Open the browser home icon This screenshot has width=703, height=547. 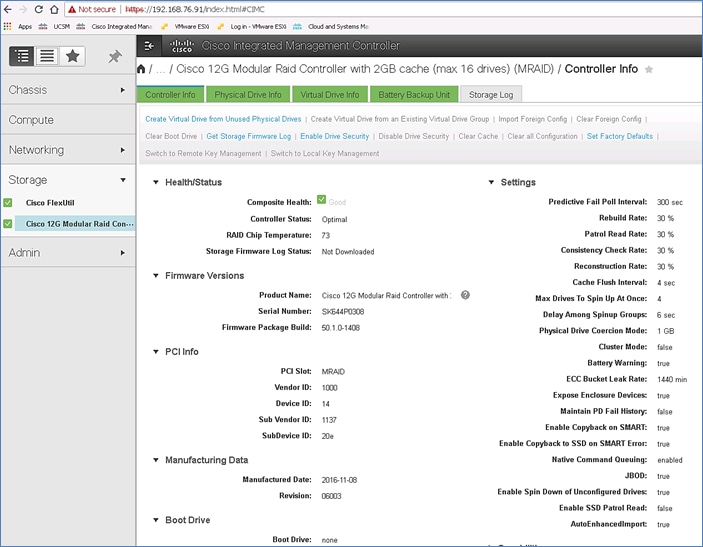tap(54, 9)
